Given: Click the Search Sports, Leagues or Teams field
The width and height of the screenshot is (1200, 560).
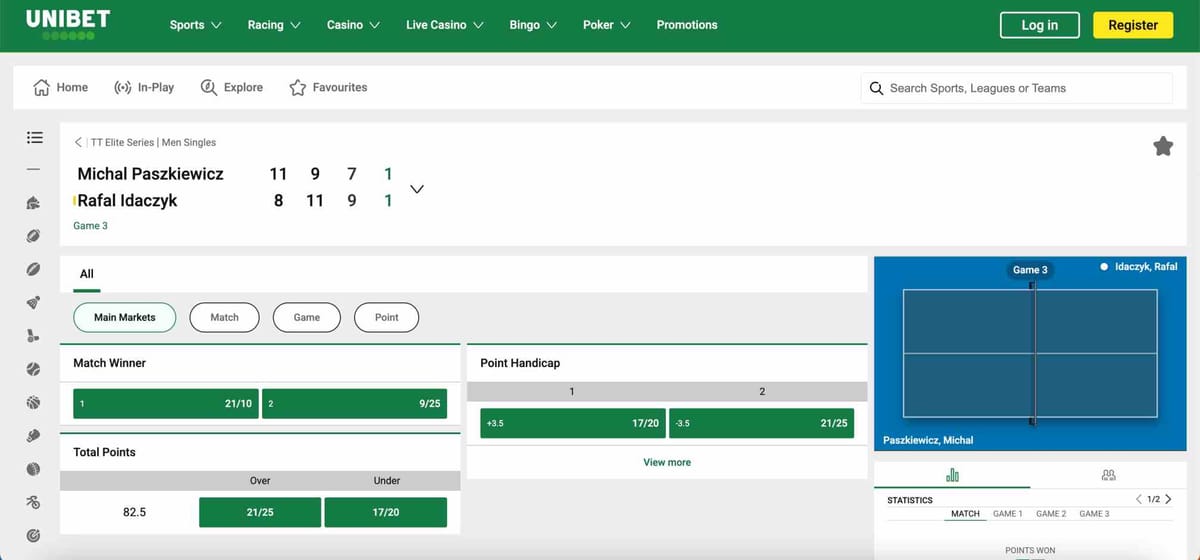Looking at the screenshot, I should pos(1016,88).
